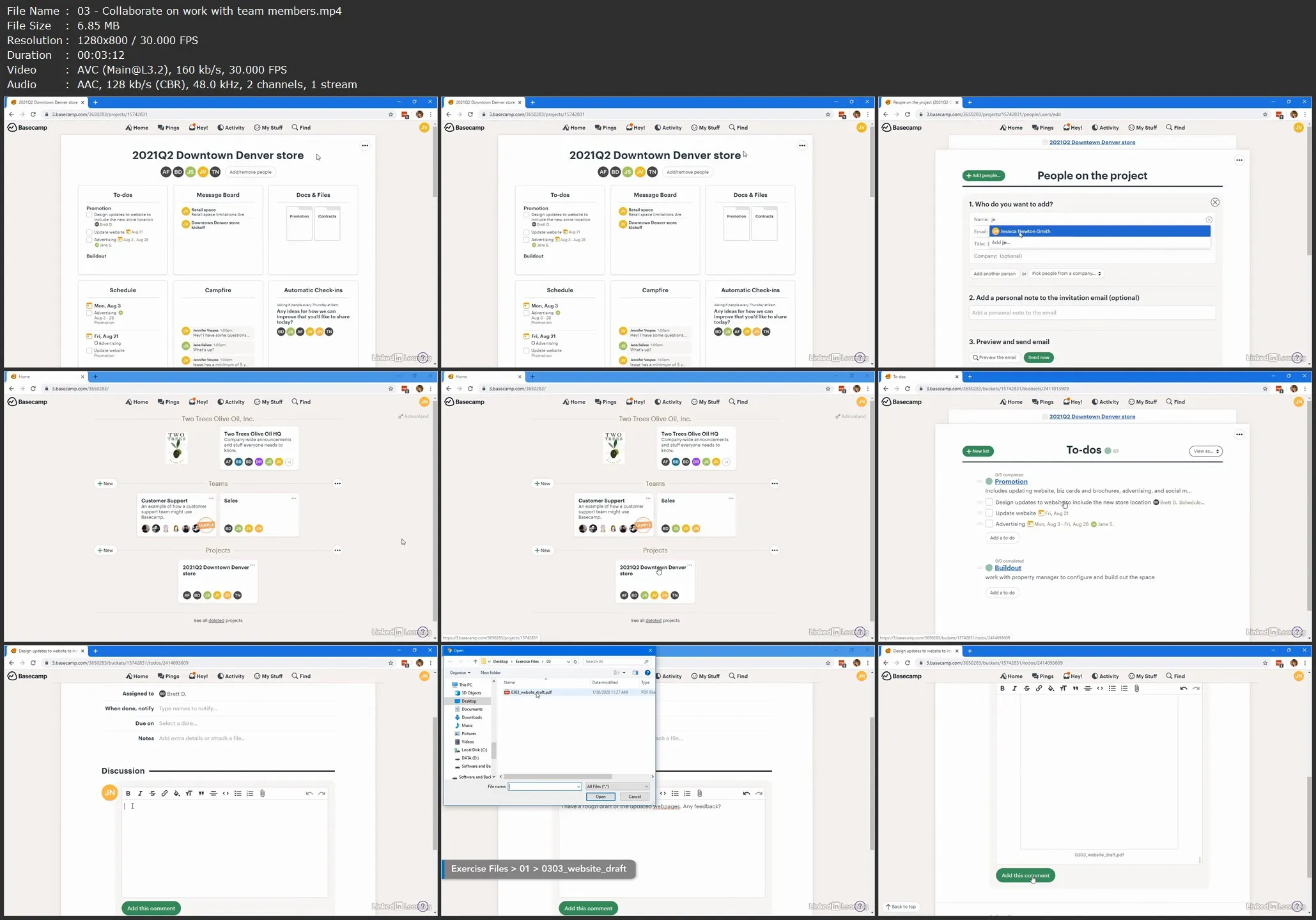Screen dimensions: 1316x920
Task: Check off 'Advertising' to-do on To-dos page
Action: click(989, 524)
